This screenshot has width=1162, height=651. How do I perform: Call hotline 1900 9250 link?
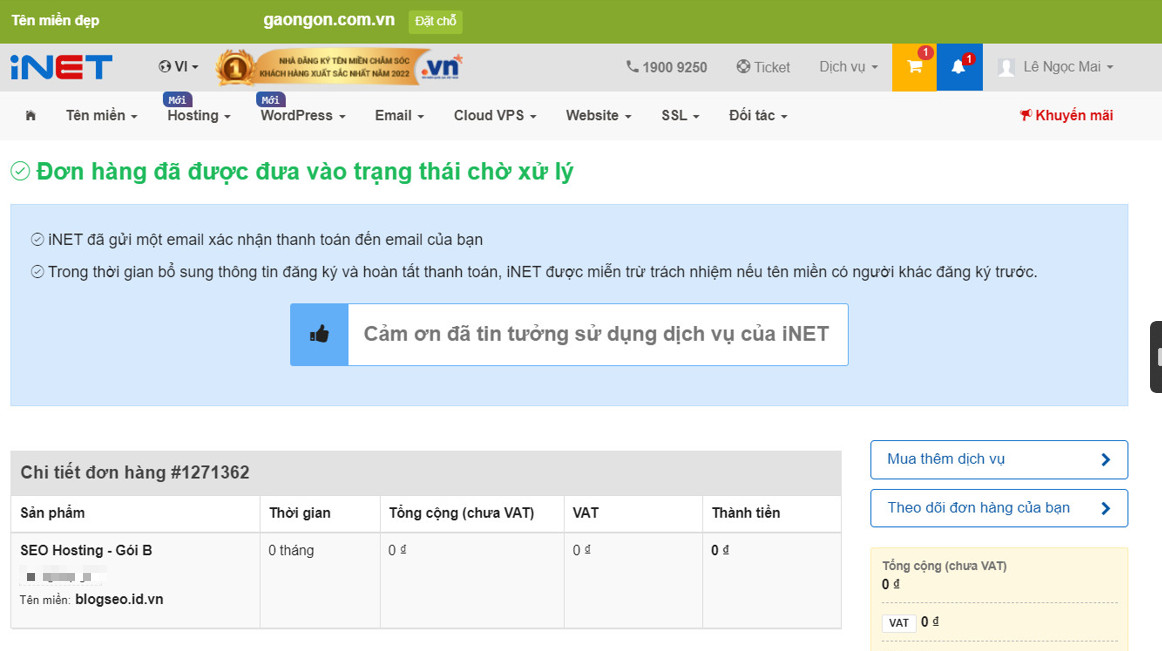click(x=667, y=67)
